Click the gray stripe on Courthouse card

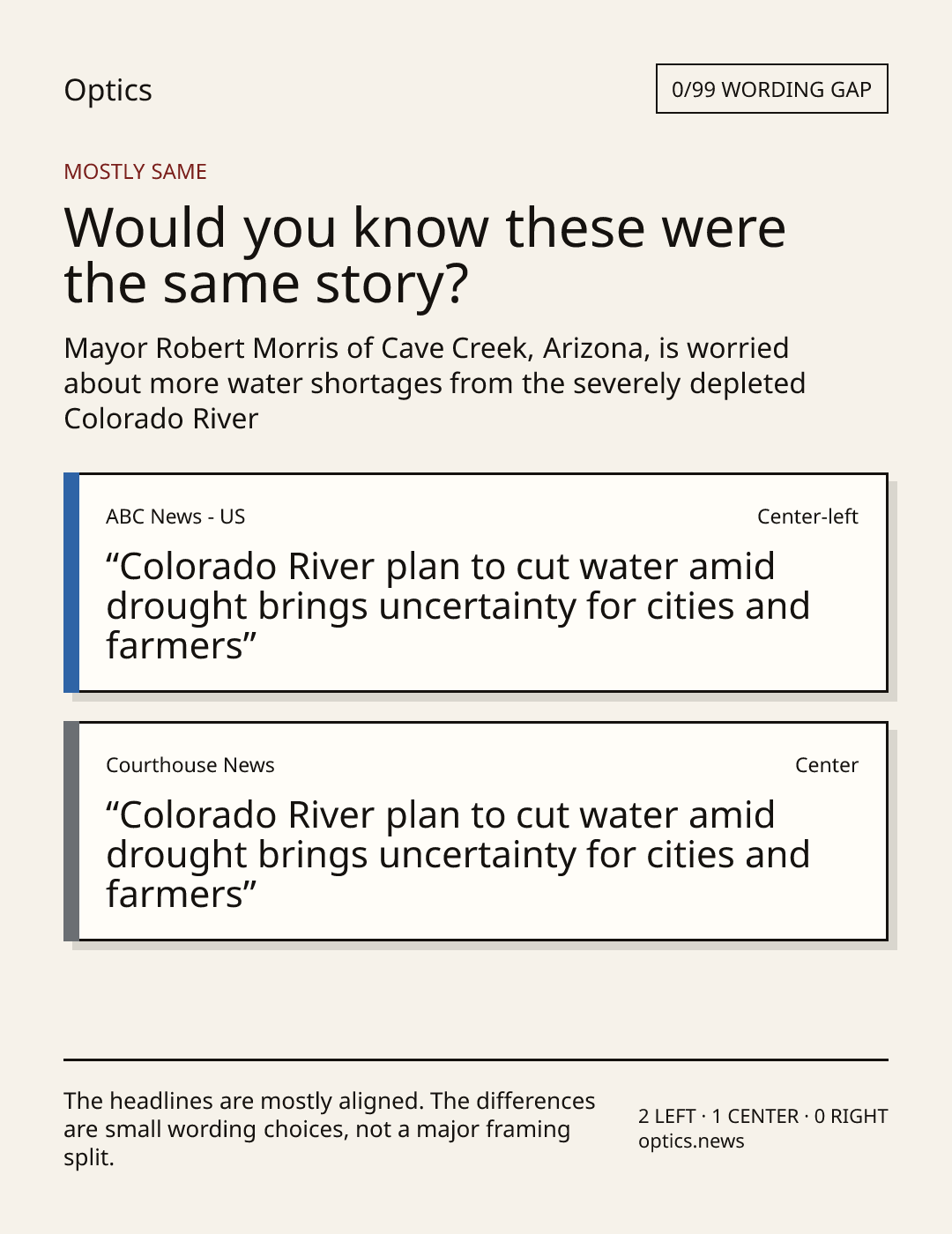click(x=71, y=831)
